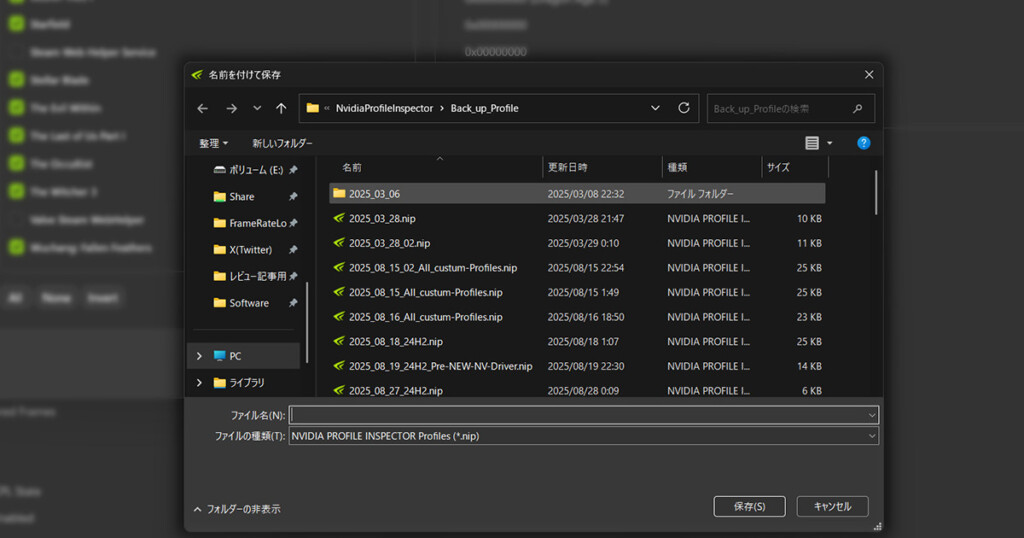Click the pin icon beside Software
The width and height of the screenshot is (1024, 538).
(x=293, y=303)
